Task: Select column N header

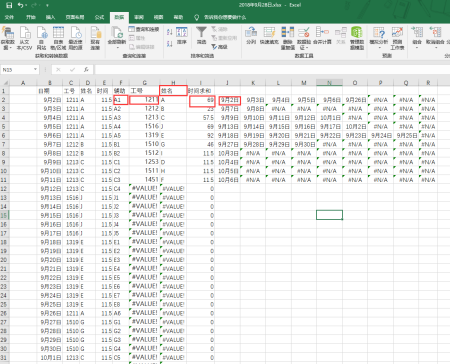Action: 329,83
